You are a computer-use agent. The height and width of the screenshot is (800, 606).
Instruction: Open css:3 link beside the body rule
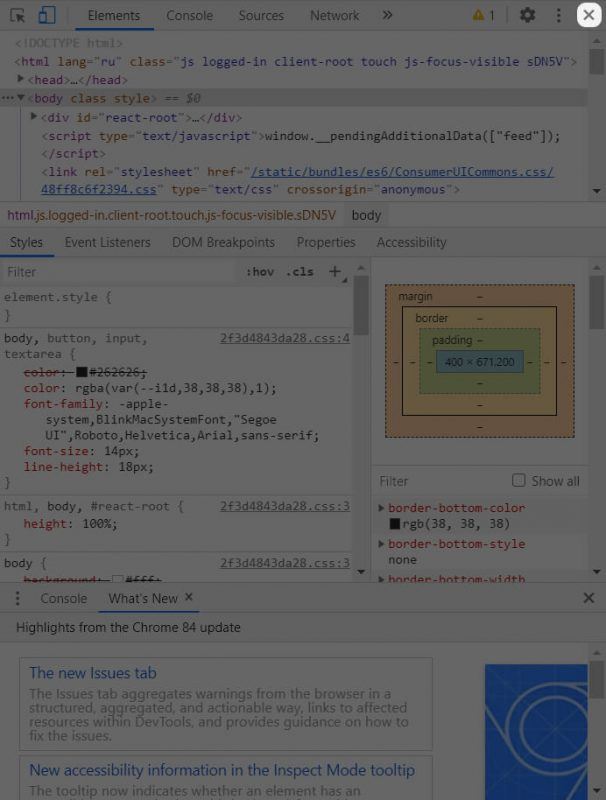coord(285,563)
